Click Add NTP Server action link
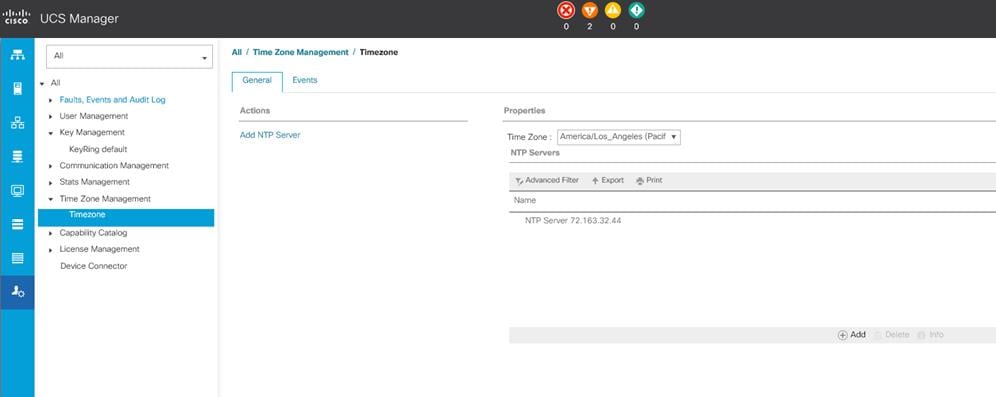Screen dimensions: 996x397 point(270,135)
